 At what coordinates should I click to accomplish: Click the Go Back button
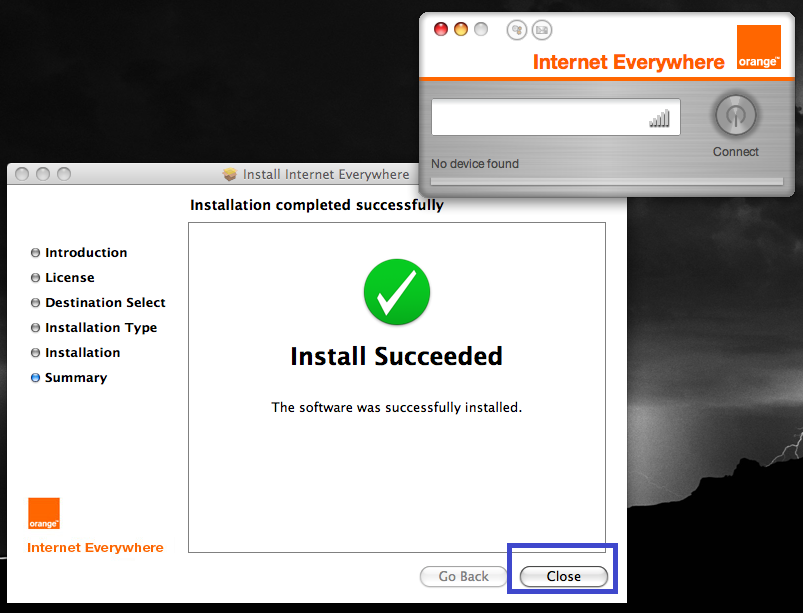[x=463, y=576]
